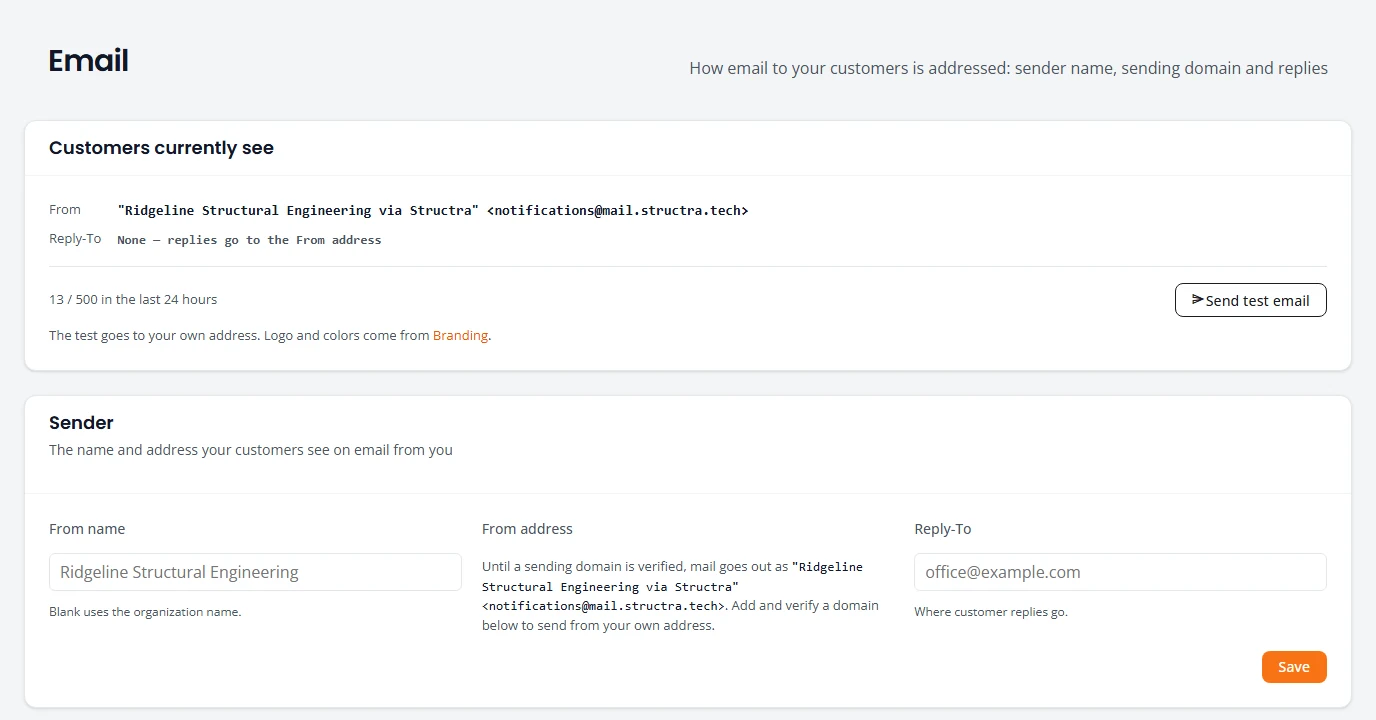Click the Sender section subtitle text
Viewport: 1376px width, 720px height.
click(x=251, y=450)
